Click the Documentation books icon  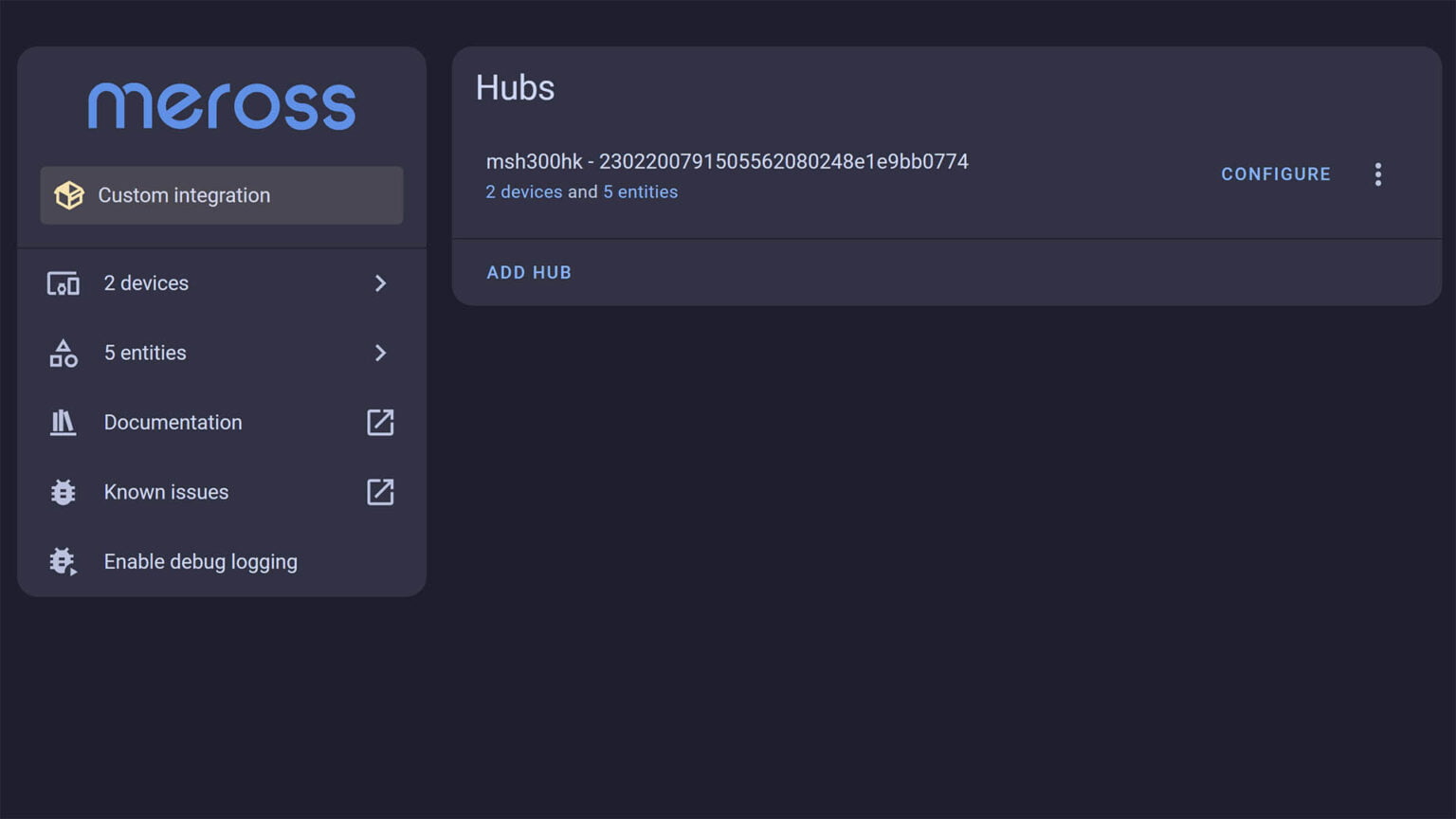pyautogui.click(x=64, y=423)
